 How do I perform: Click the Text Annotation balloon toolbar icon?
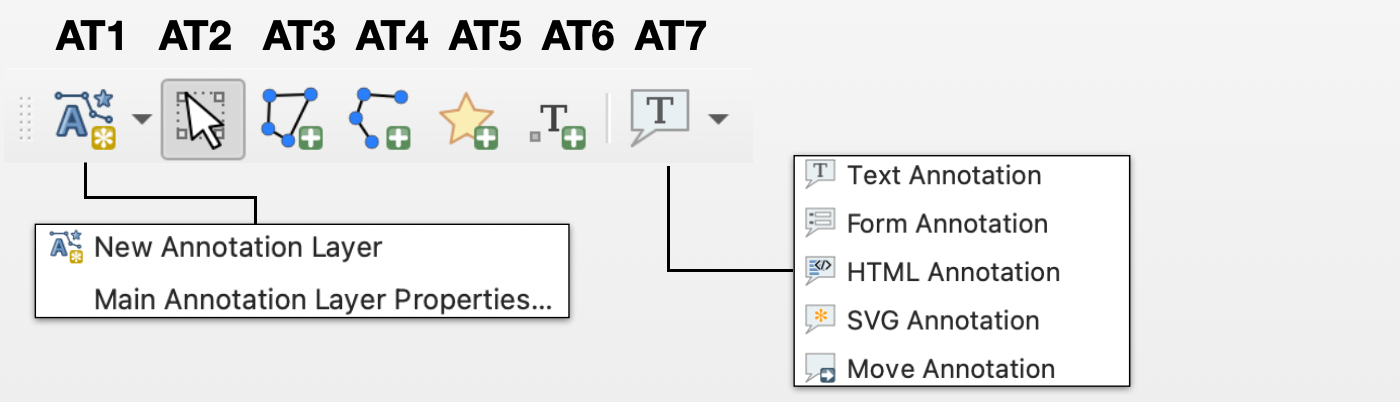point(659,117)
